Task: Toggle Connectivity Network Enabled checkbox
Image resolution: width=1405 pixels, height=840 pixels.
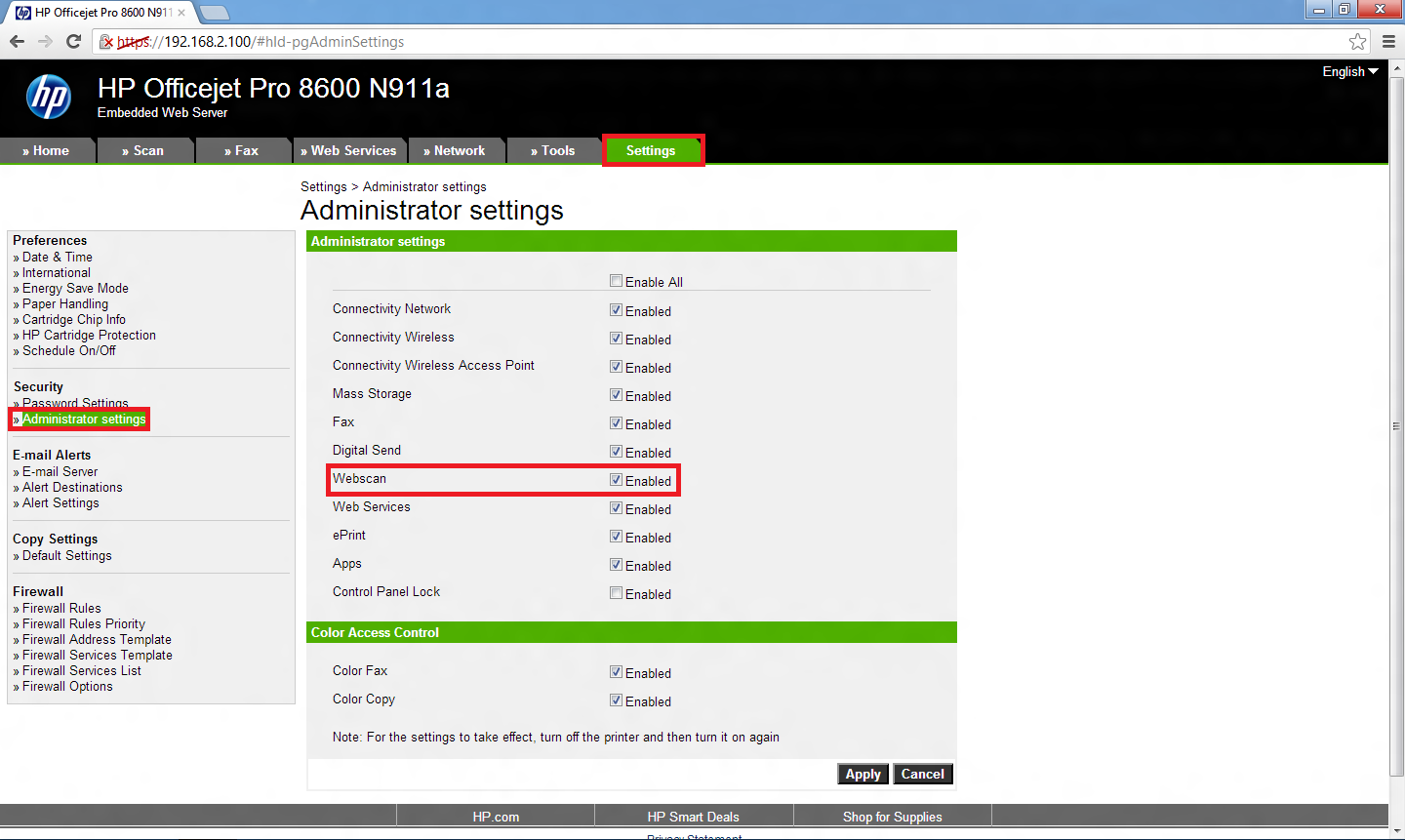Action: click(x=616, y=310)
